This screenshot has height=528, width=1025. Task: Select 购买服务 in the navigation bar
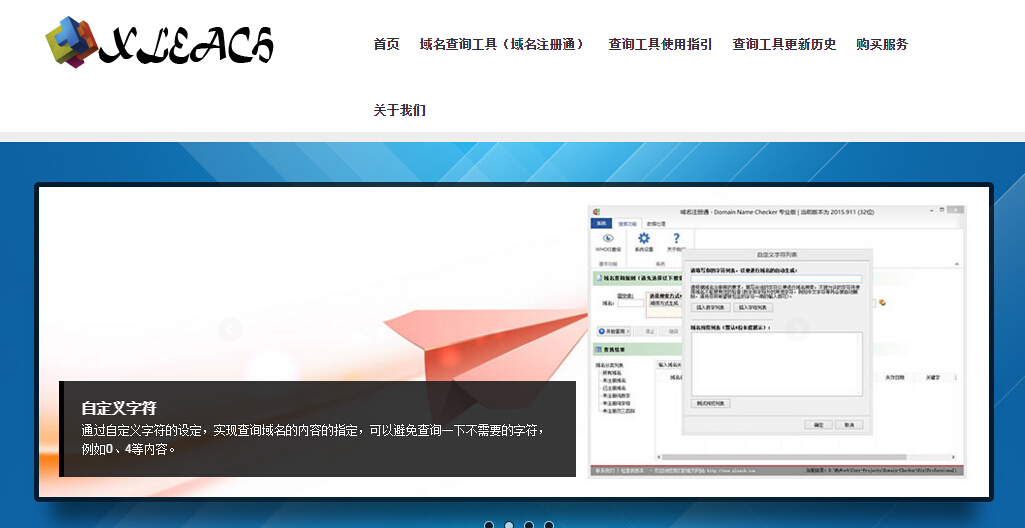(882, 44)
